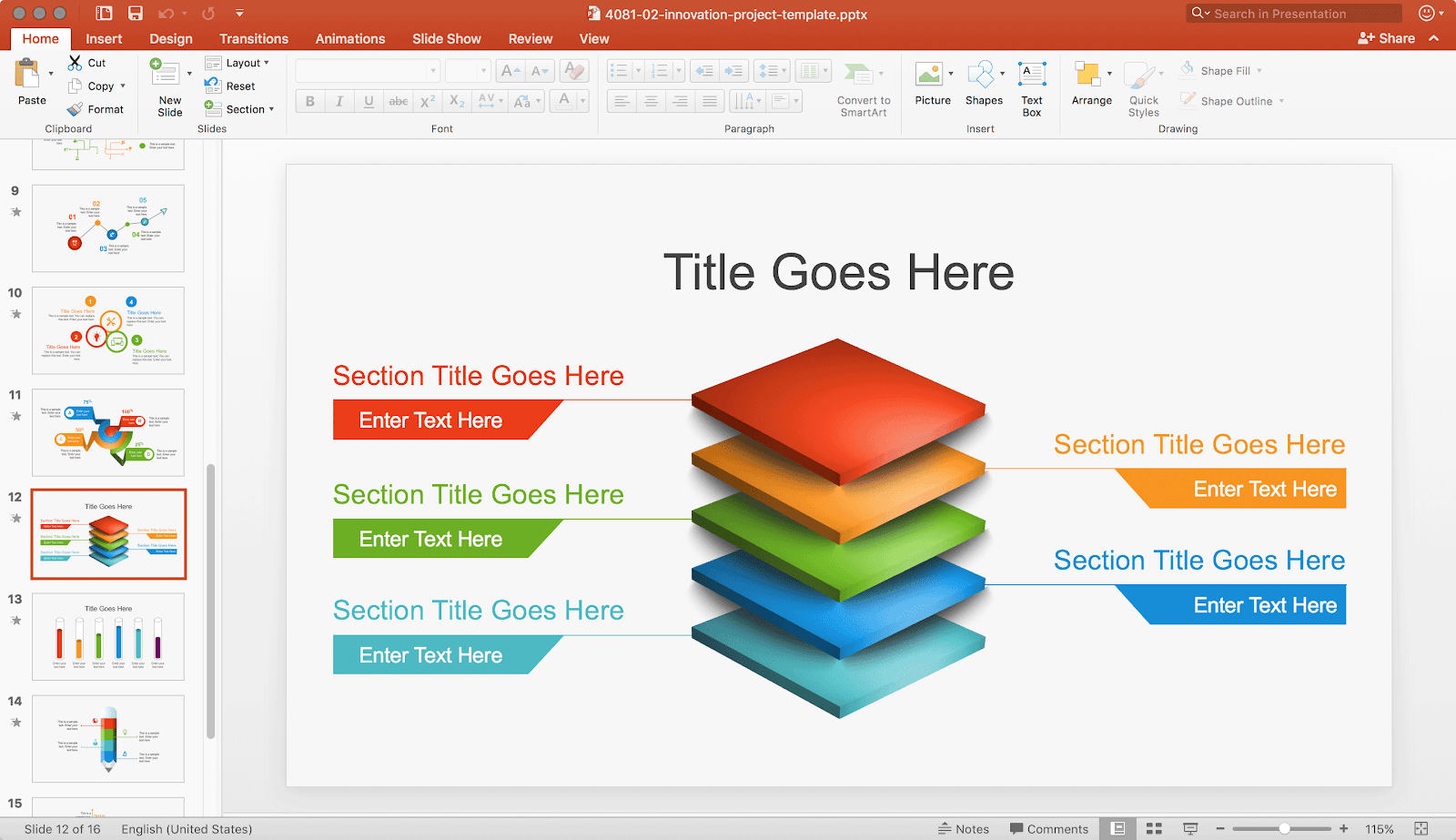Open the Slide Show tab
This screenshot has height=840, width=1456.
(x=447, y=38)
